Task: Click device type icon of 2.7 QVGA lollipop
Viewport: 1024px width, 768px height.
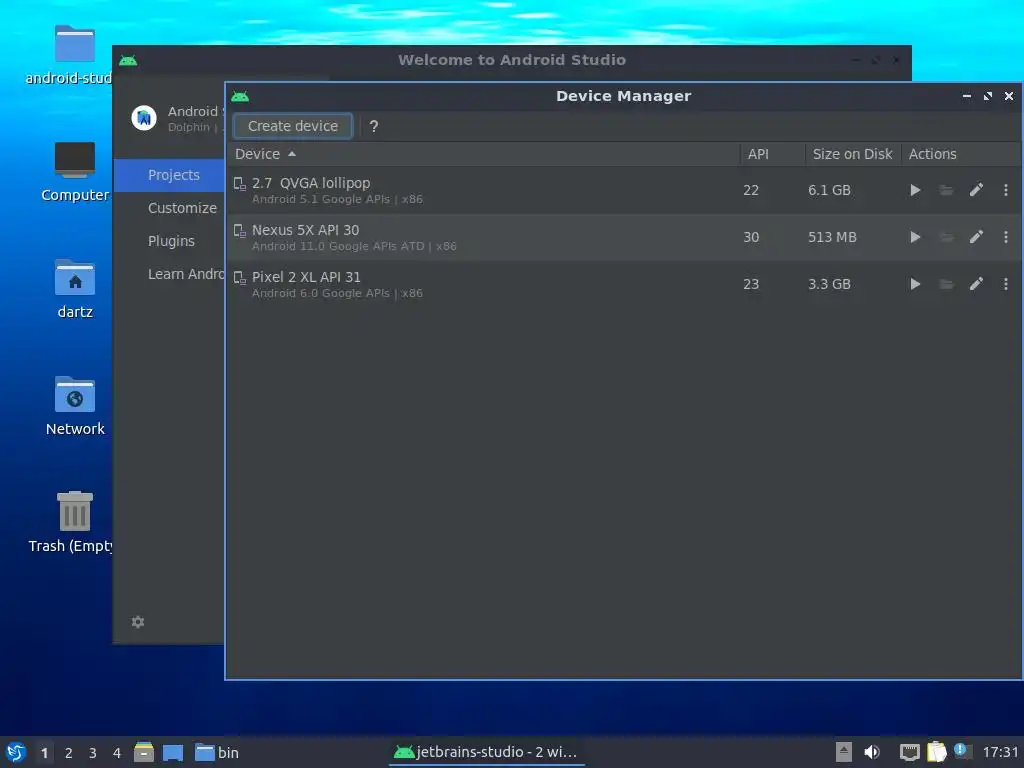Action: coord(240,184)
